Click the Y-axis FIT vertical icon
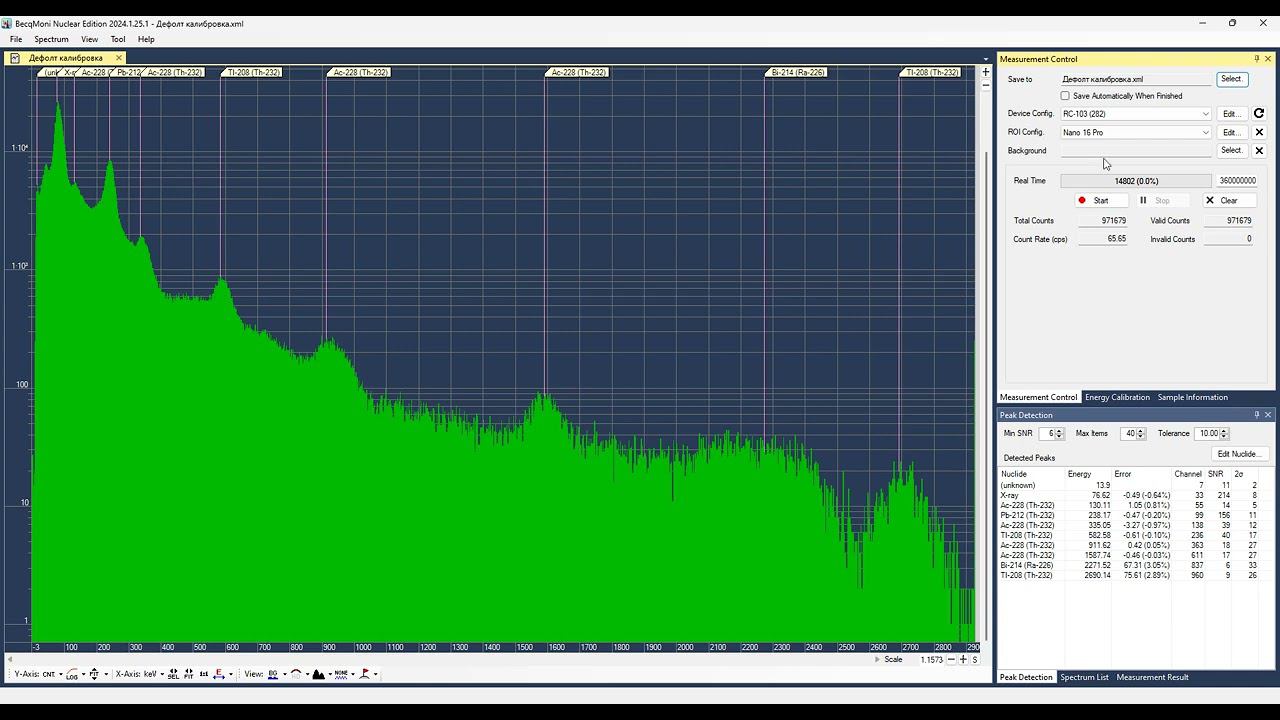Screen dimensions: 1280x720 (x=94, y=674)
